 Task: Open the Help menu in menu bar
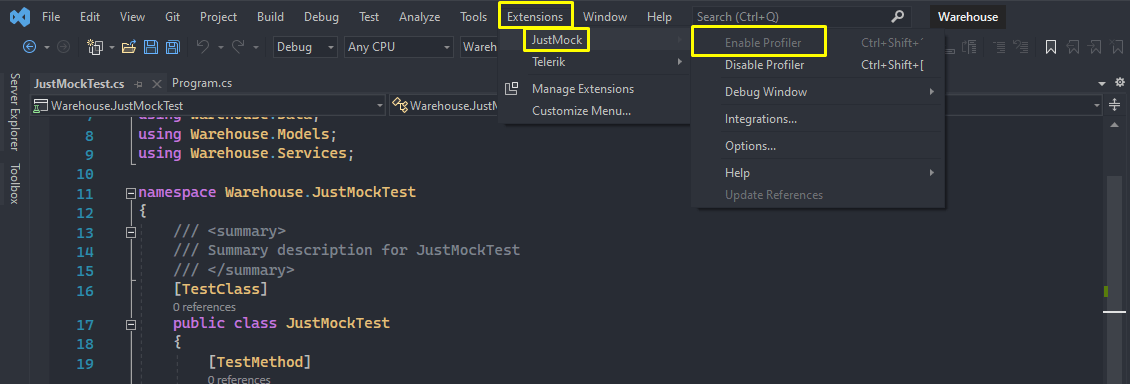[659, 17]
